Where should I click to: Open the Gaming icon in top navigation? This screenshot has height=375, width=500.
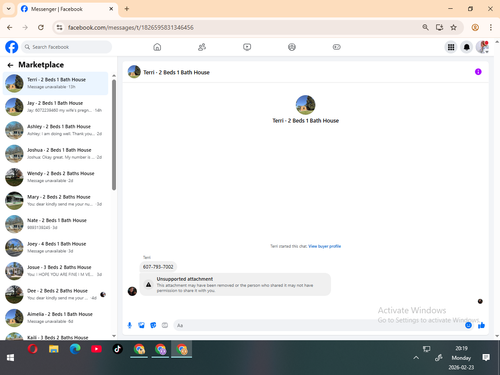tap(337, 47)
